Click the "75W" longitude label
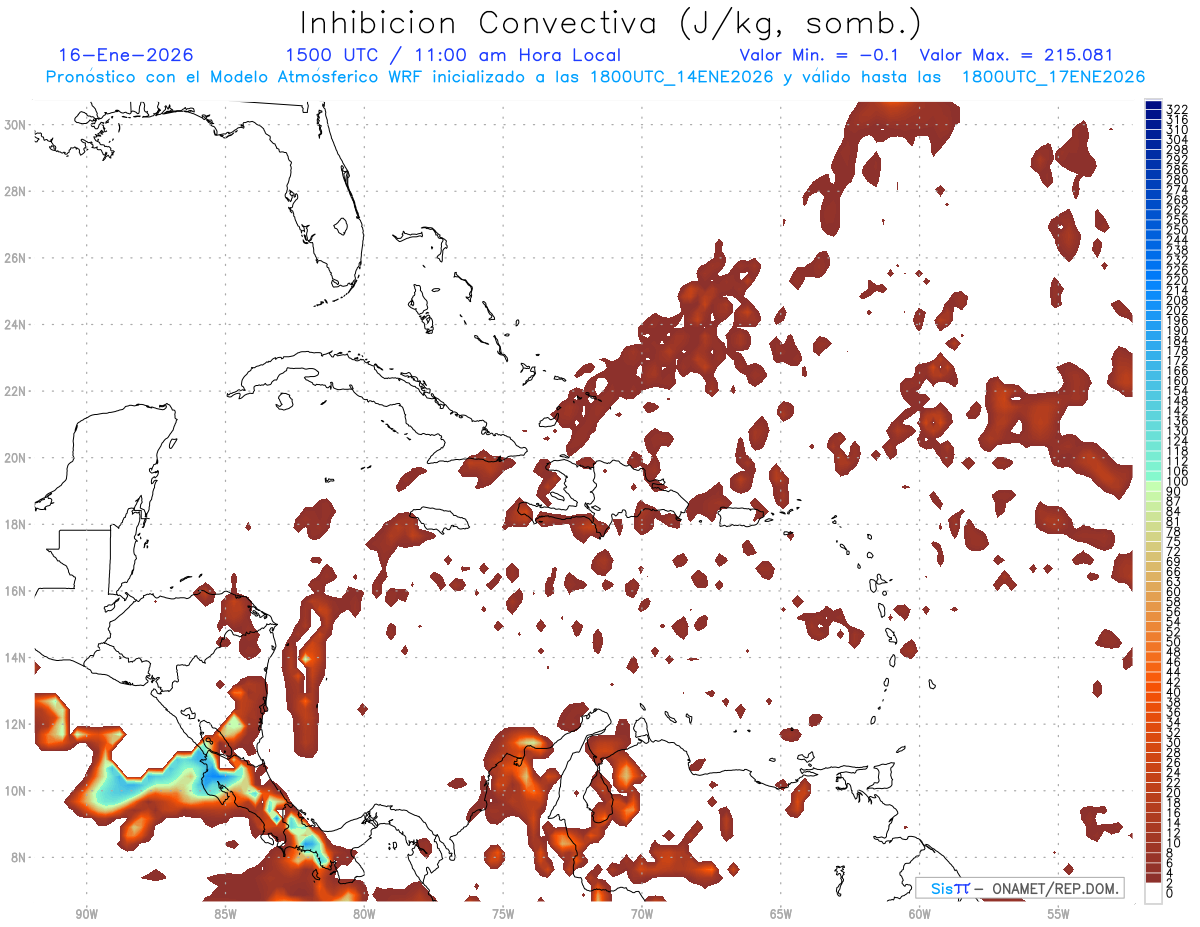 tap(503, 913)
